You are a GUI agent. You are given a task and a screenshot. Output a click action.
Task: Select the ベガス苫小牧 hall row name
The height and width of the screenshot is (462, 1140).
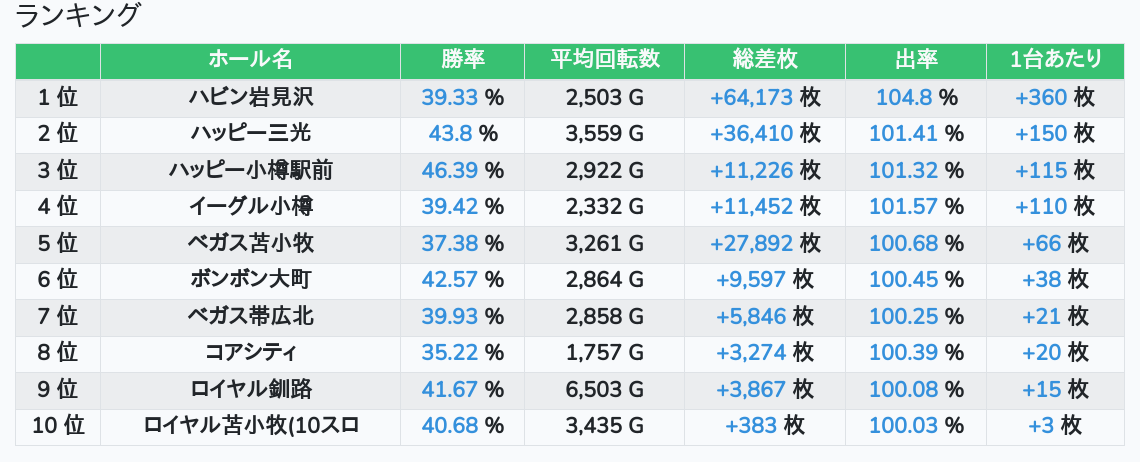click(250, 243)
